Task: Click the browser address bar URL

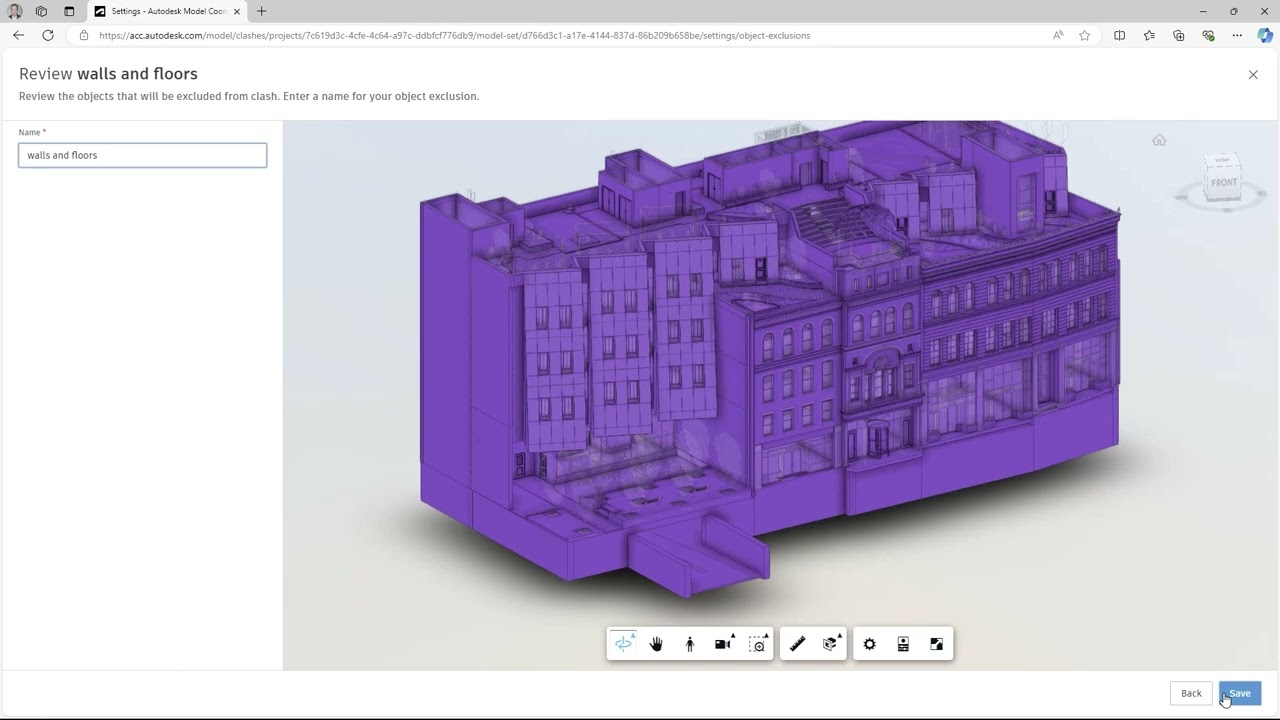Action: pyautogui.click(x=455, y=35)
